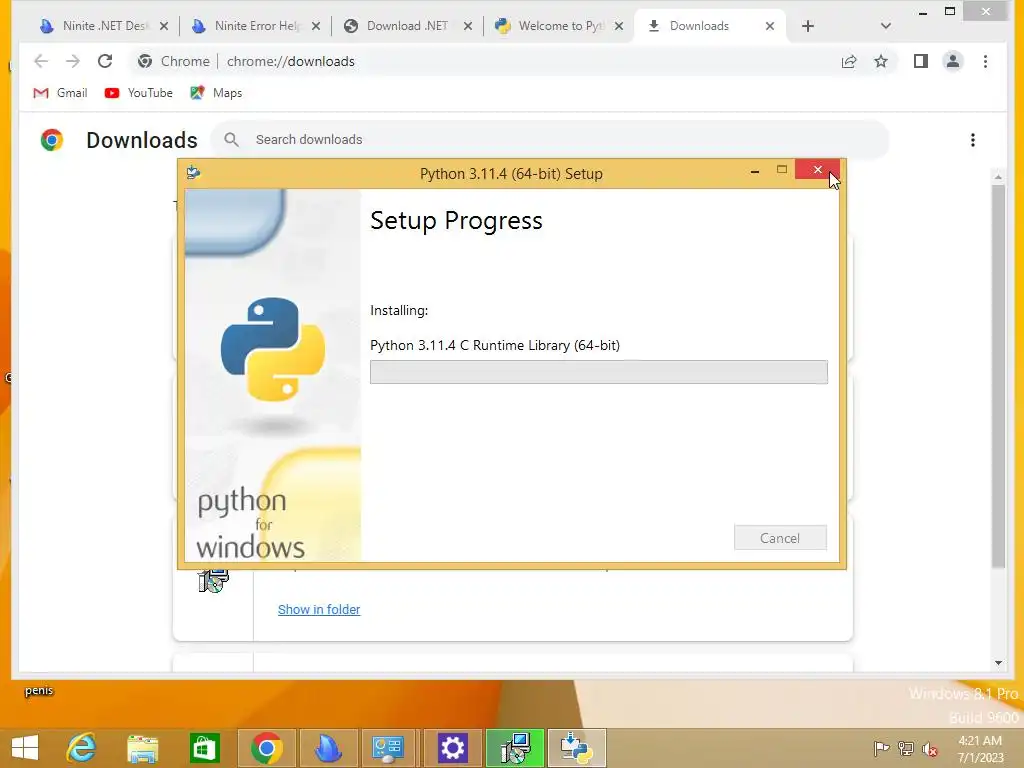Toggle Chrome side panel

921,61
